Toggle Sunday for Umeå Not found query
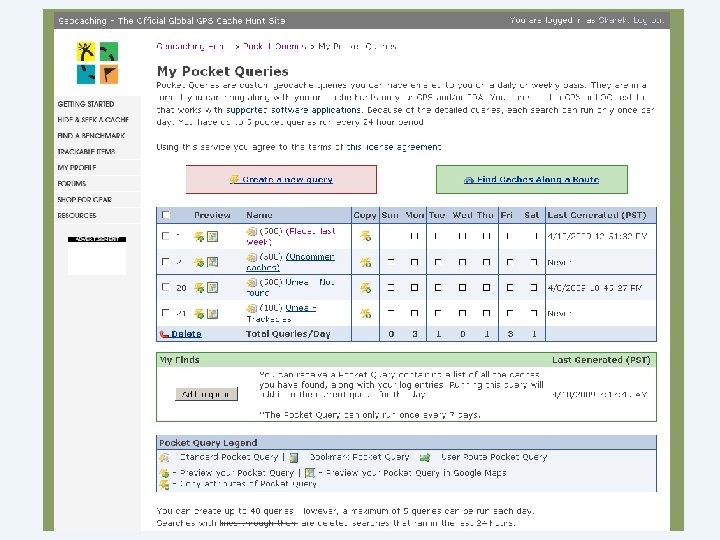This screenshot has width=720, height=540. tap(391, 287)
